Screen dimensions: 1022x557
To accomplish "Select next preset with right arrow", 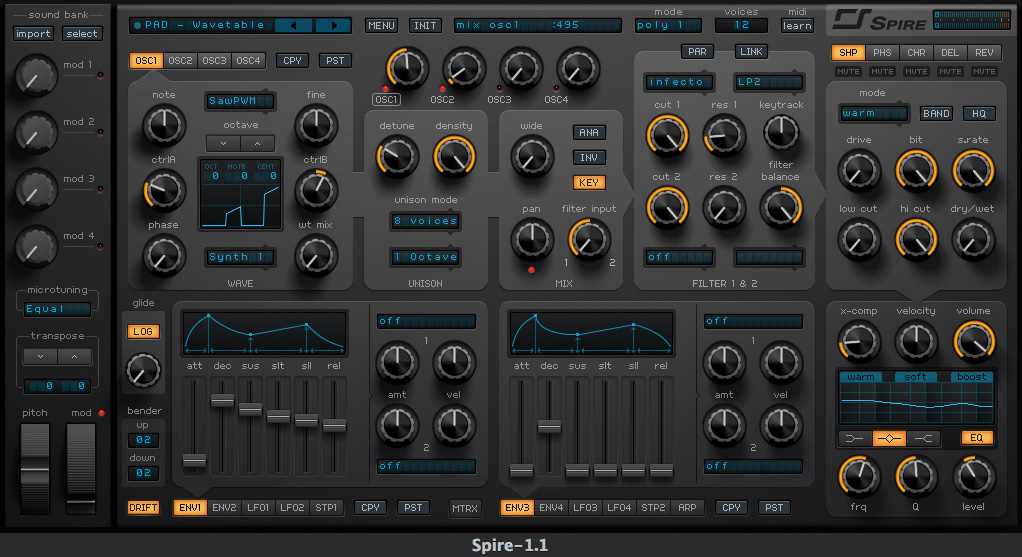I will pyautogui.click(x=333, y=25).
